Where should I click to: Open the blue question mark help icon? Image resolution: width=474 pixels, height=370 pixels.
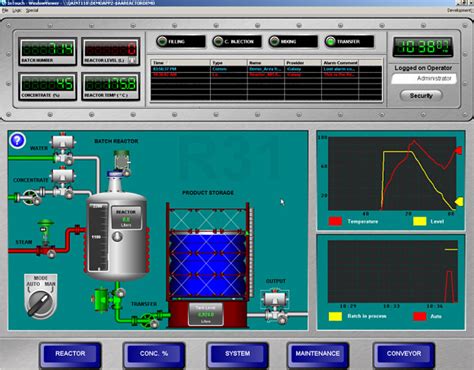17,140
